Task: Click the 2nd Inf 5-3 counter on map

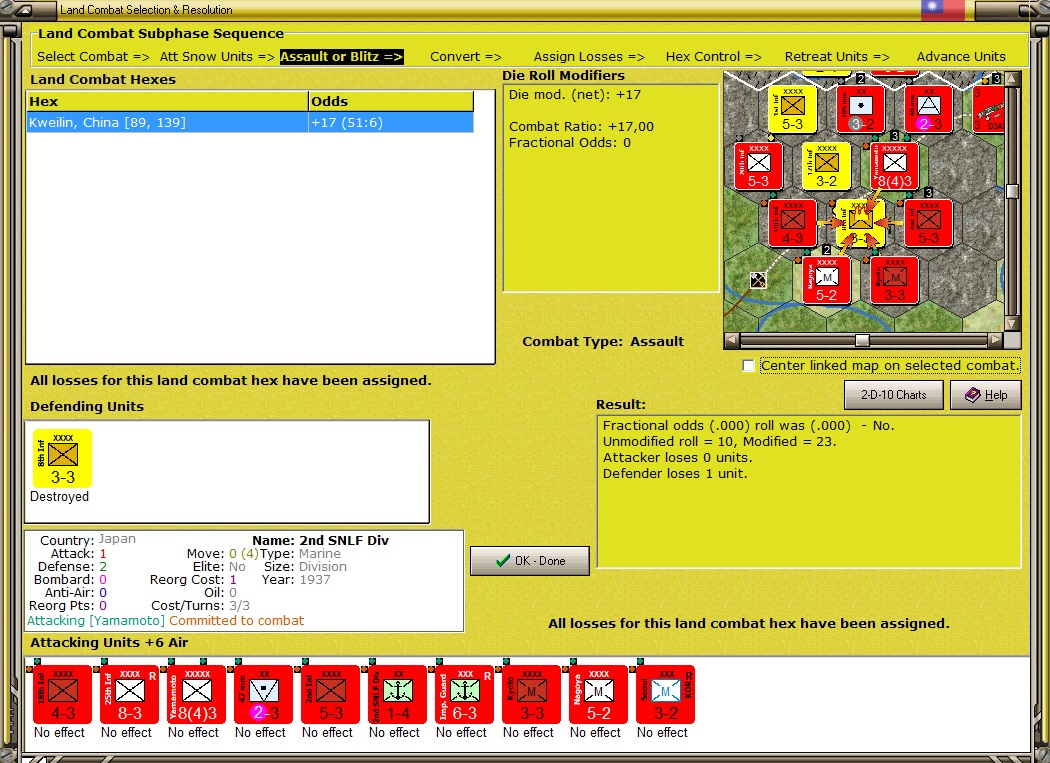Action: [x=928, y=223]
